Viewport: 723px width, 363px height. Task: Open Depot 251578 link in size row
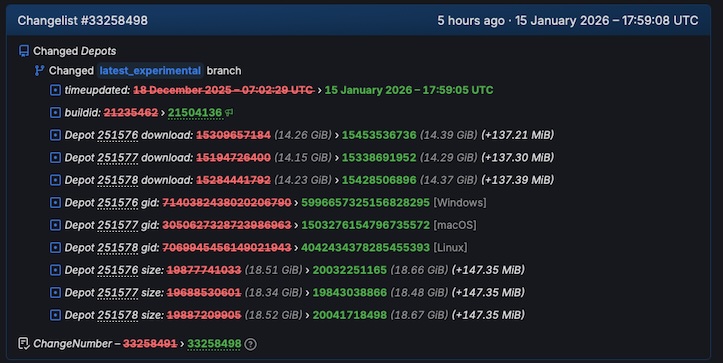coord(118,315)
